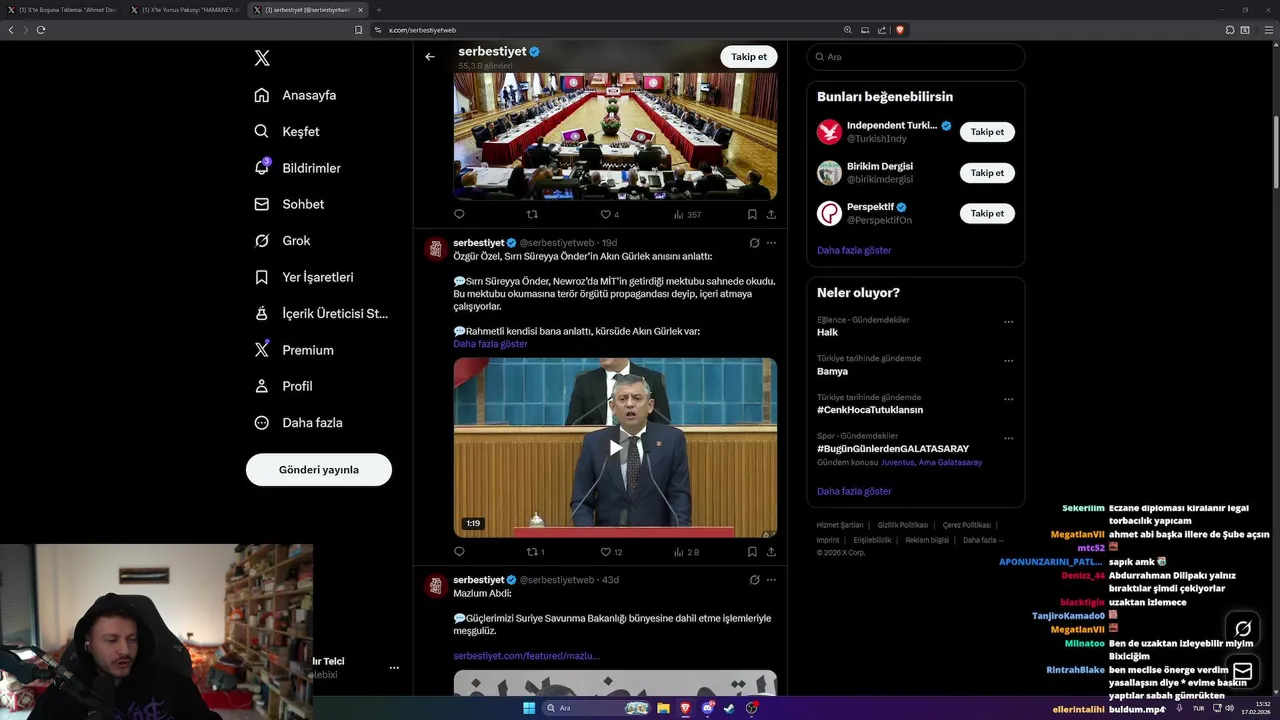Screen dimensions: 1280x720
Task: Click the Profil person icon
Action: (262, 386)
